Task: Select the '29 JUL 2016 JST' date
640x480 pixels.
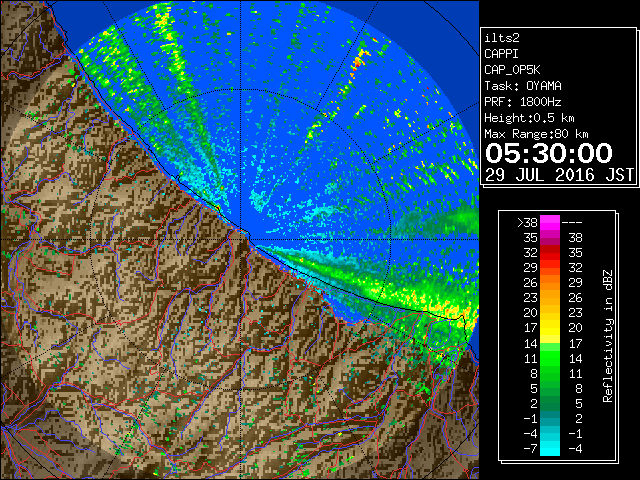Action: (559, 175)
